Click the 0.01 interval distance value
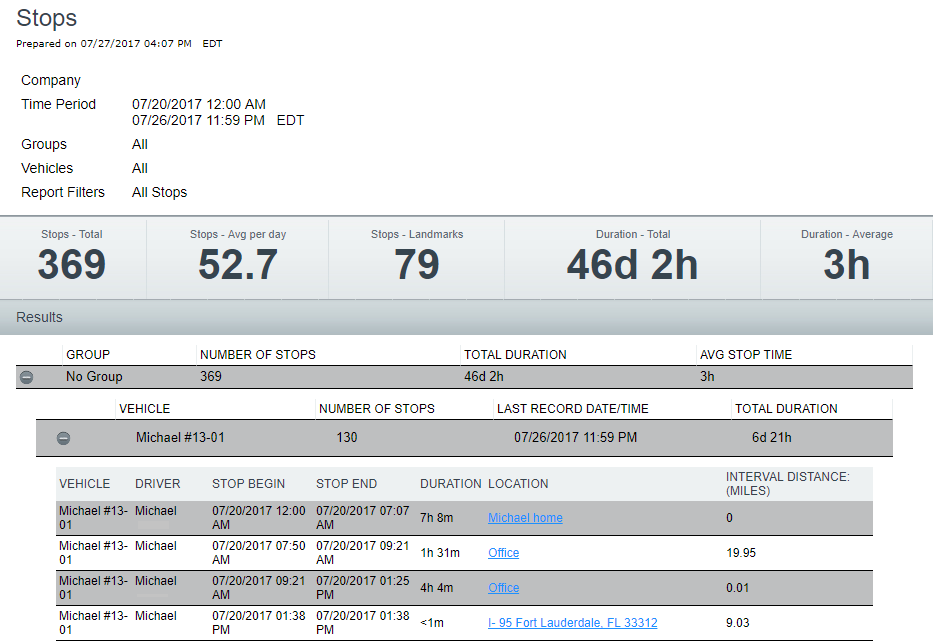933x641 pixels. 738,588
